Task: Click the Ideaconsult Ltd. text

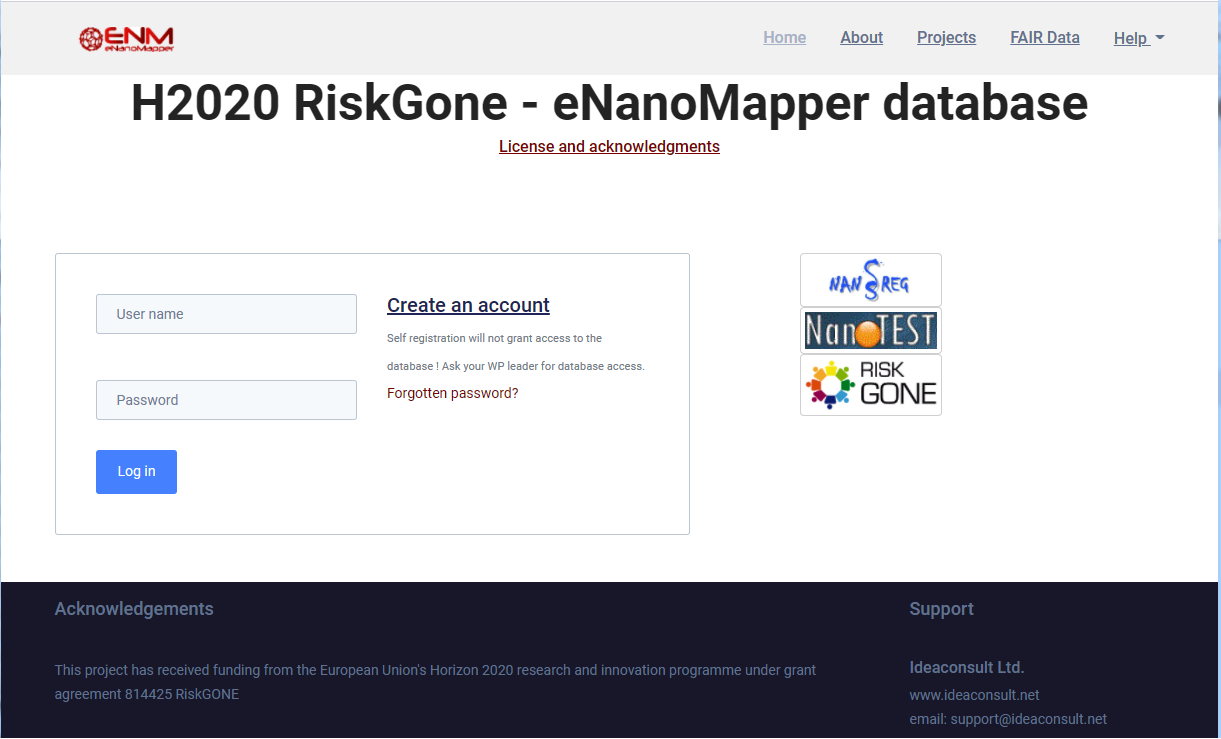Action: [x=966, y=667]
